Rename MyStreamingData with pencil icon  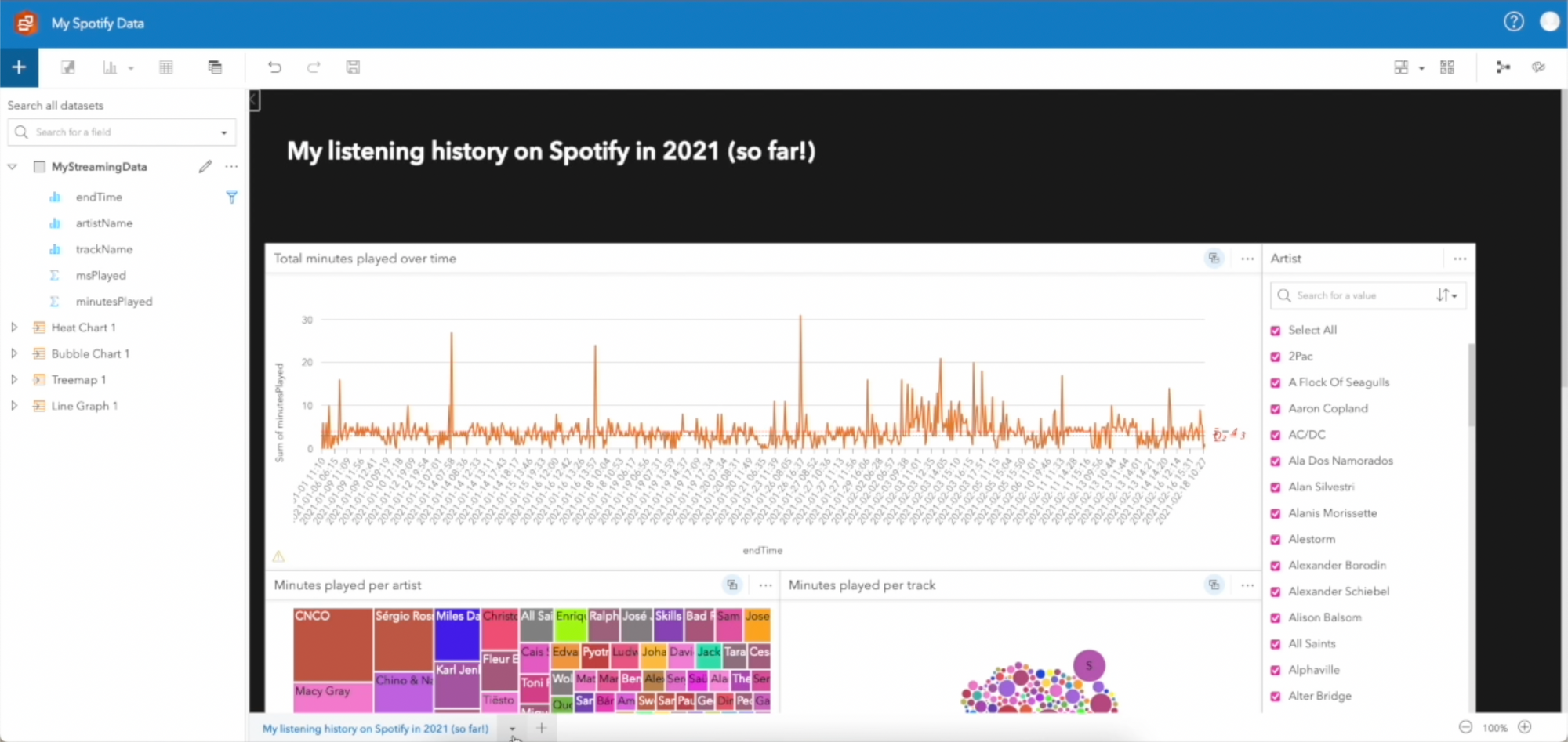[x=205, y=166]
